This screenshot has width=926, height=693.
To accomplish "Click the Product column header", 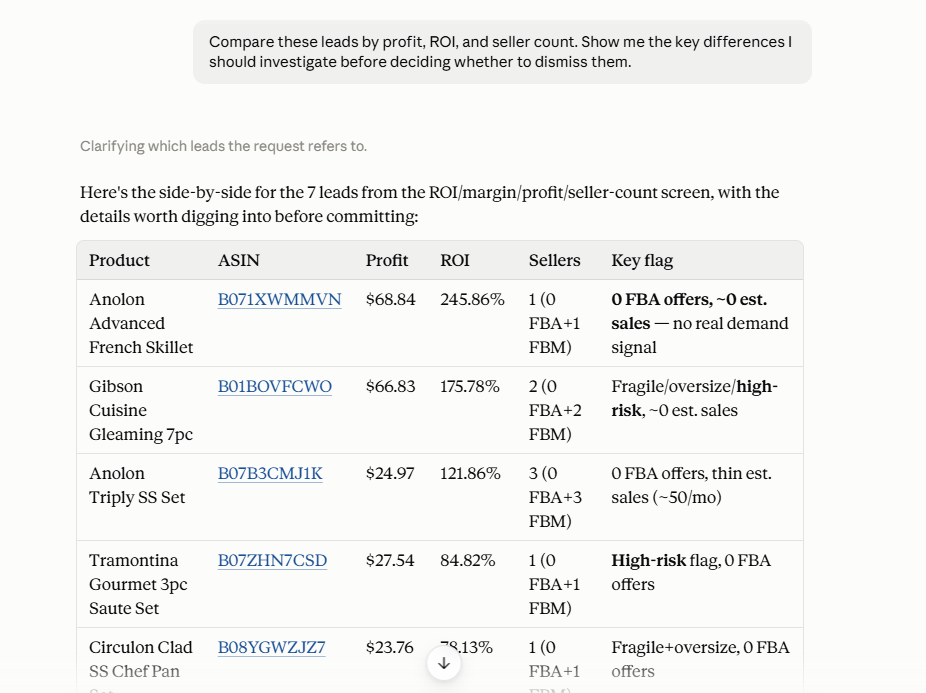I will pos(119,261).
